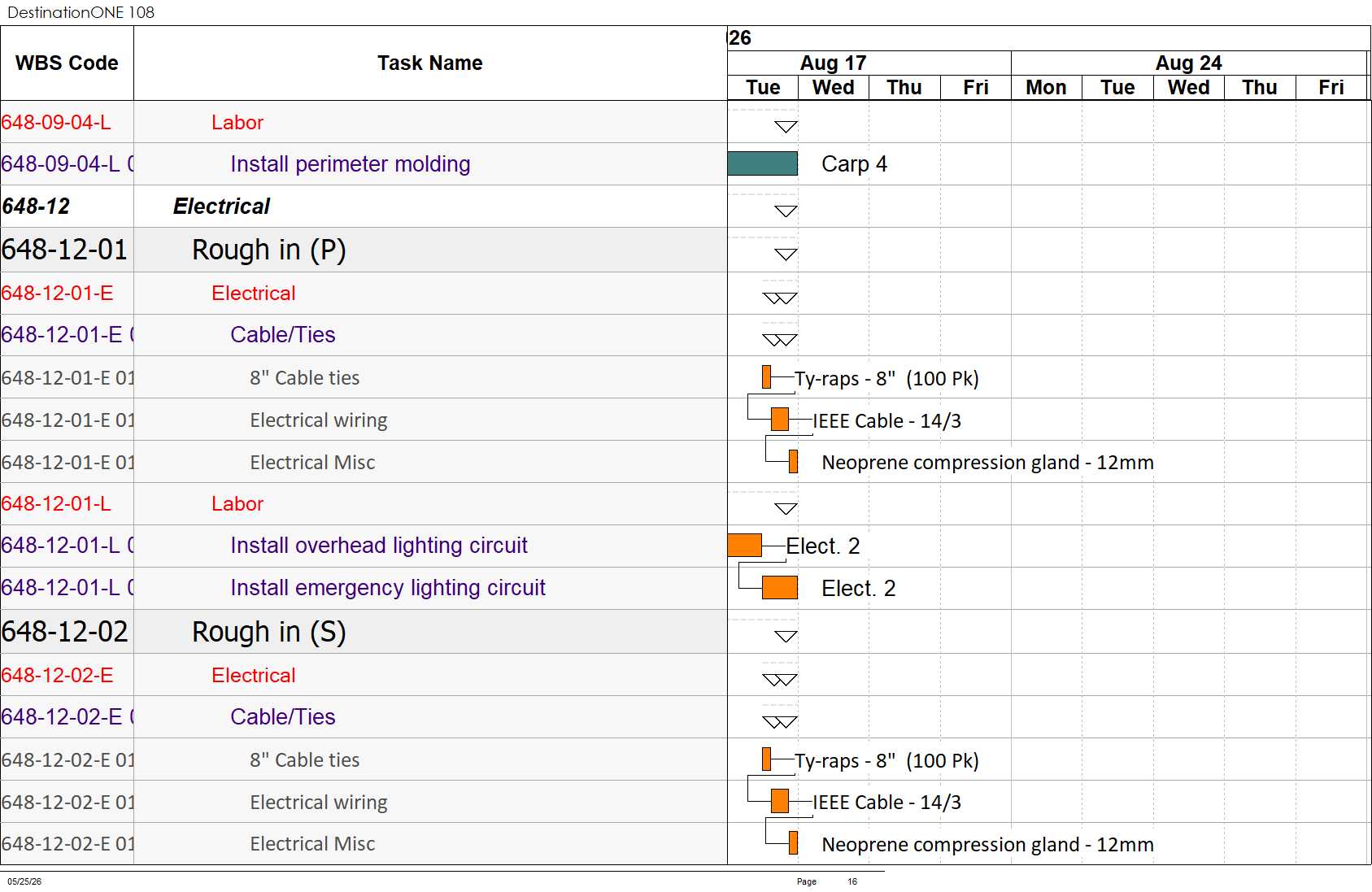Click summary triangle marker for Electrical 648-12

[x=786, y=211]
